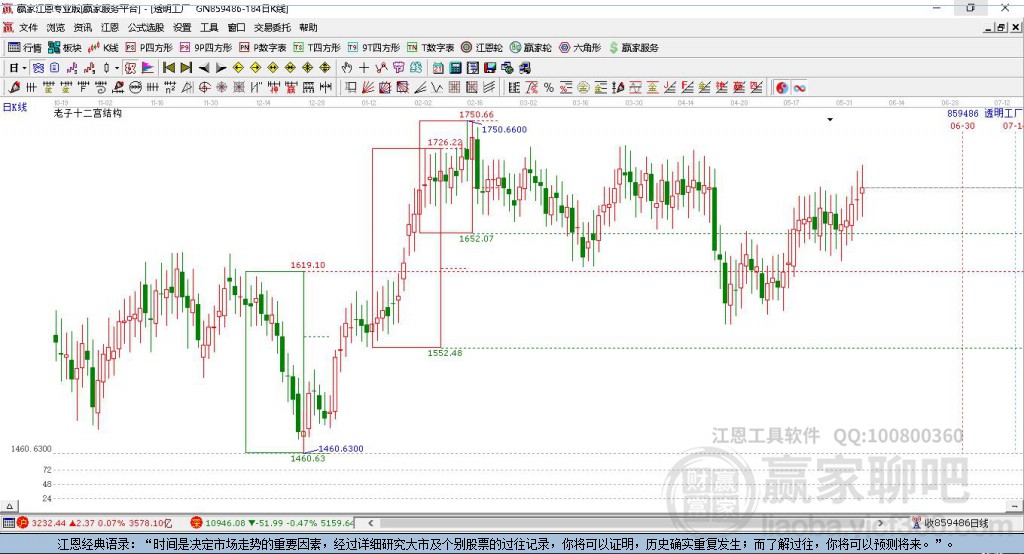
Task: Open the 帮助 menu
Action: [308, 27]
